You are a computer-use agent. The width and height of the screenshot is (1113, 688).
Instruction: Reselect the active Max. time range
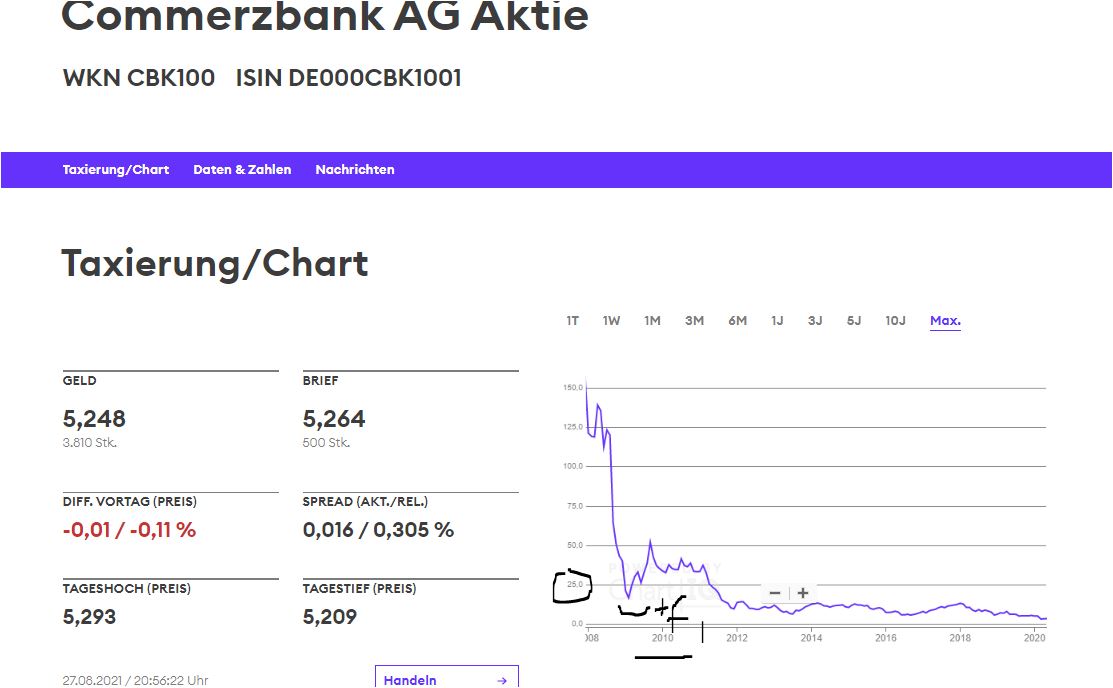(944, 320)
